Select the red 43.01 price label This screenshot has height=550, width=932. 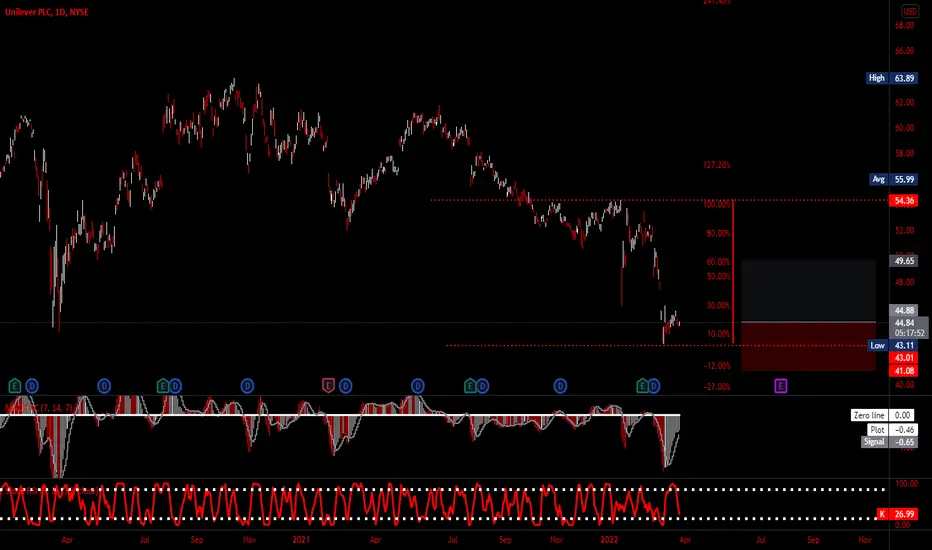(904, 357)
